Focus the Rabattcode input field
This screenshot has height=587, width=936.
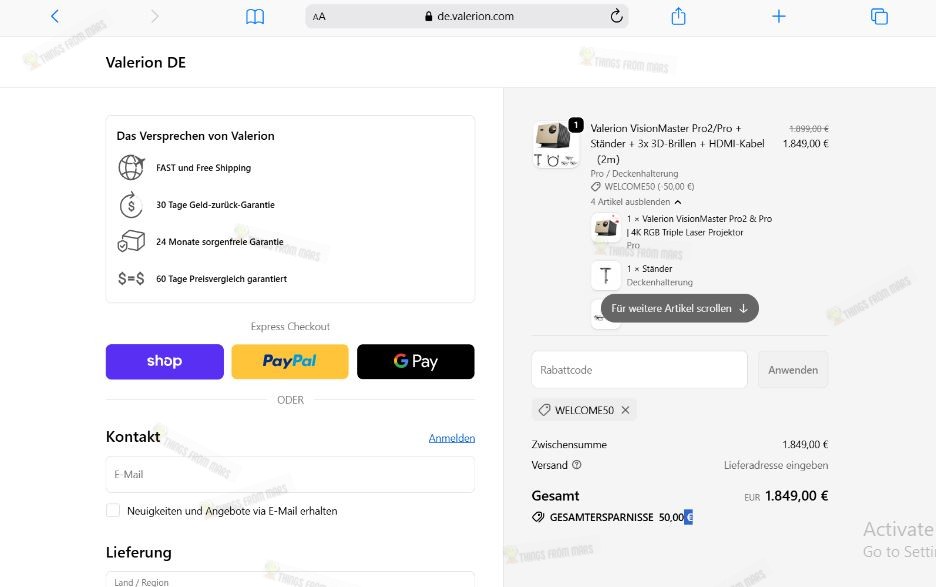pos(639,370)
